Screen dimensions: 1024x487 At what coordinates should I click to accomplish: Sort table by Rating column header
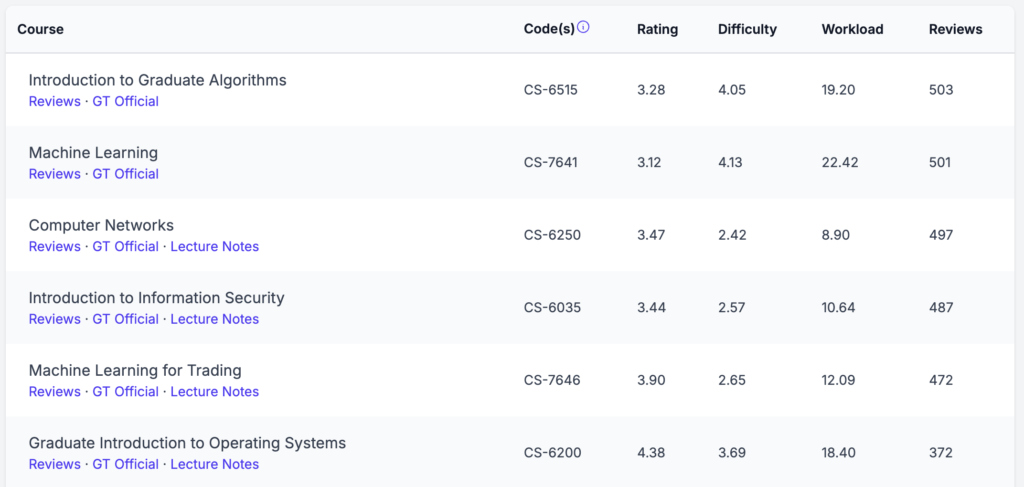point(657,29)
